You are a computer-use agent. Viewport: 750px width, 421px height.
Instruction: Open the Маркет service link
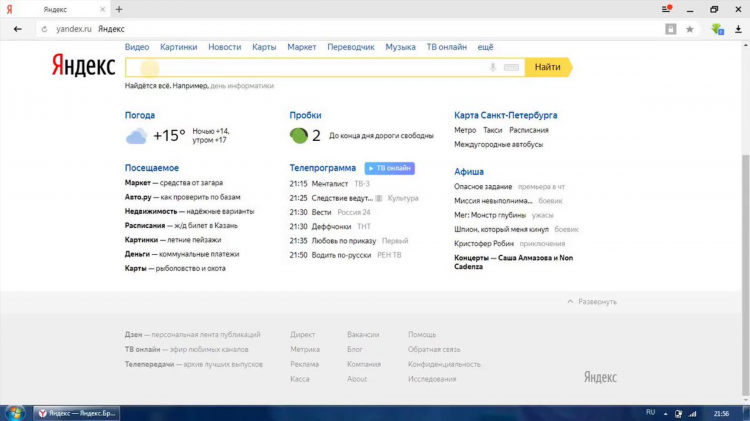pyautogui.click(x=301, y=47)
